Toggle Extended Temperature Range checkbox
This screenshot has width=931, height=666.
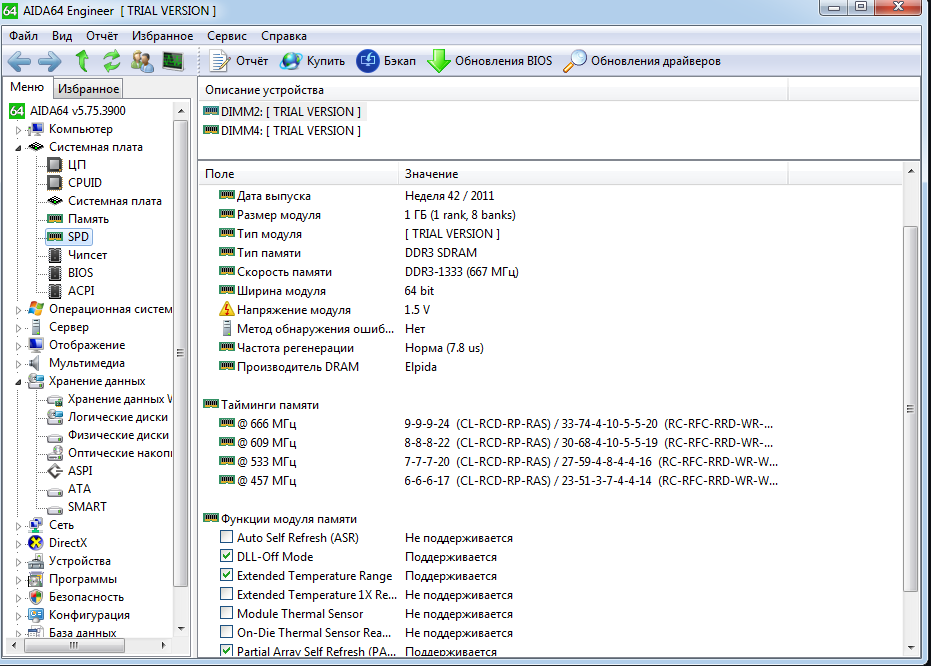click(x=226, y=575)
